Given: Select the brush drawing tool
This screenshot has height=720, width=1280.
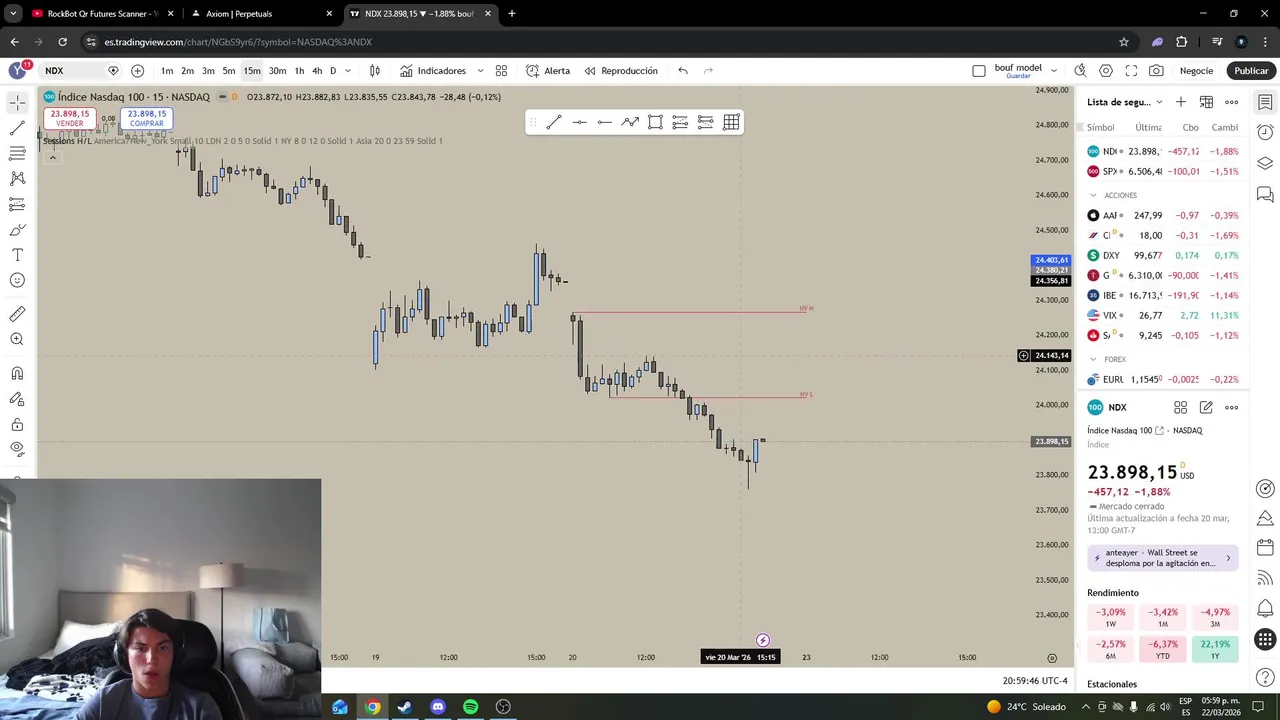Looking at the screenshot, I should [x=17, y=230].
